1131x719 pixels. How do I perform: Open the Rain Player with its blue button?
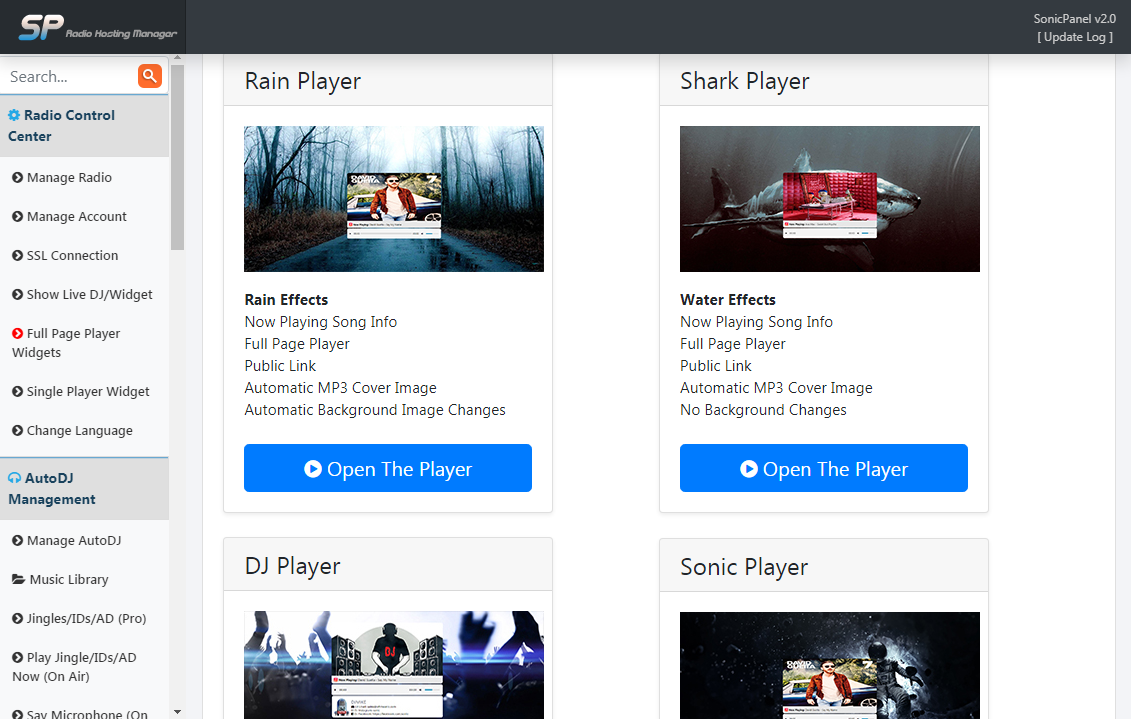(388, 468)
